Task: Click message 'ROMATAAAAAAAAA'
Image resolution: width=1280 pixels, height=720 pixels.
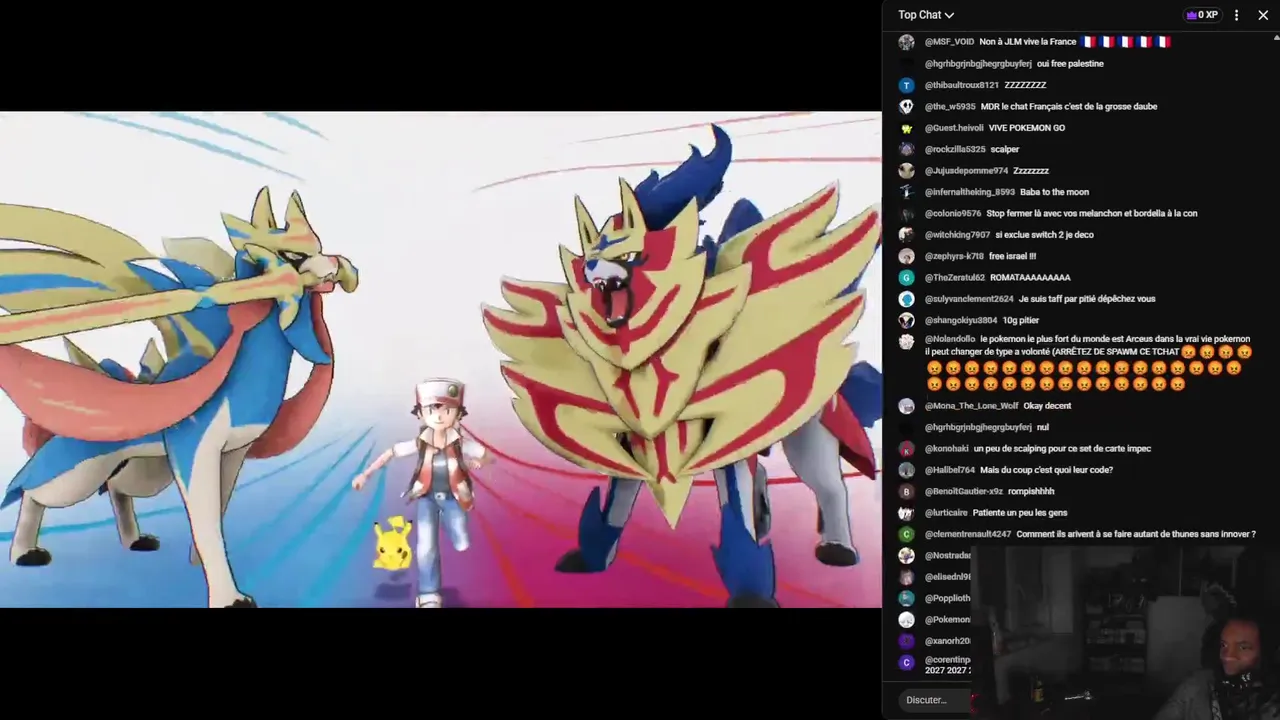Action: pyautogui.click(x=1030, y=277)
